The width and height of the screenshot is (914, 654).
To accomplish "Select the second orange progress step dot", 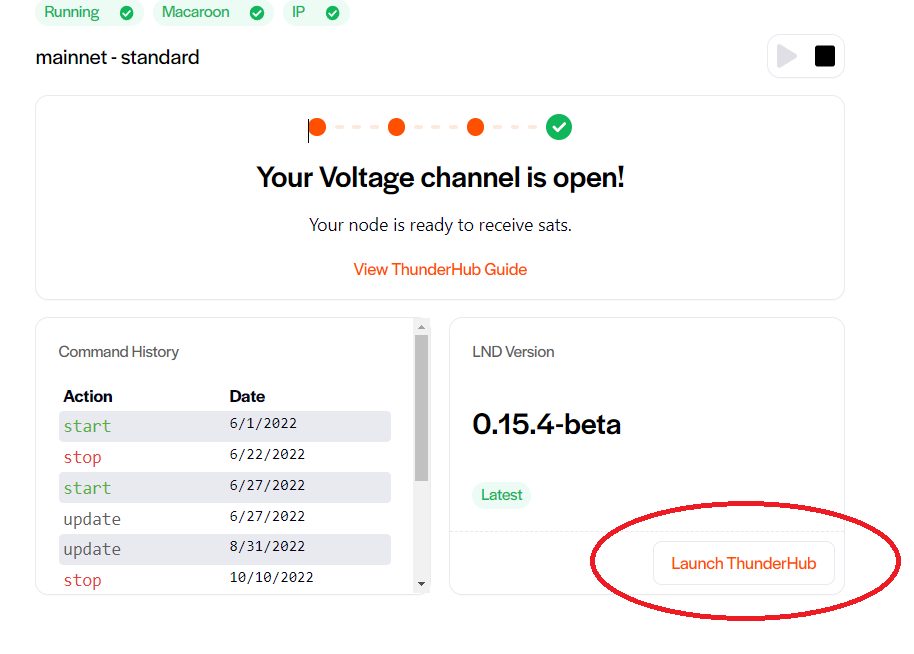I will click(396, 127).
